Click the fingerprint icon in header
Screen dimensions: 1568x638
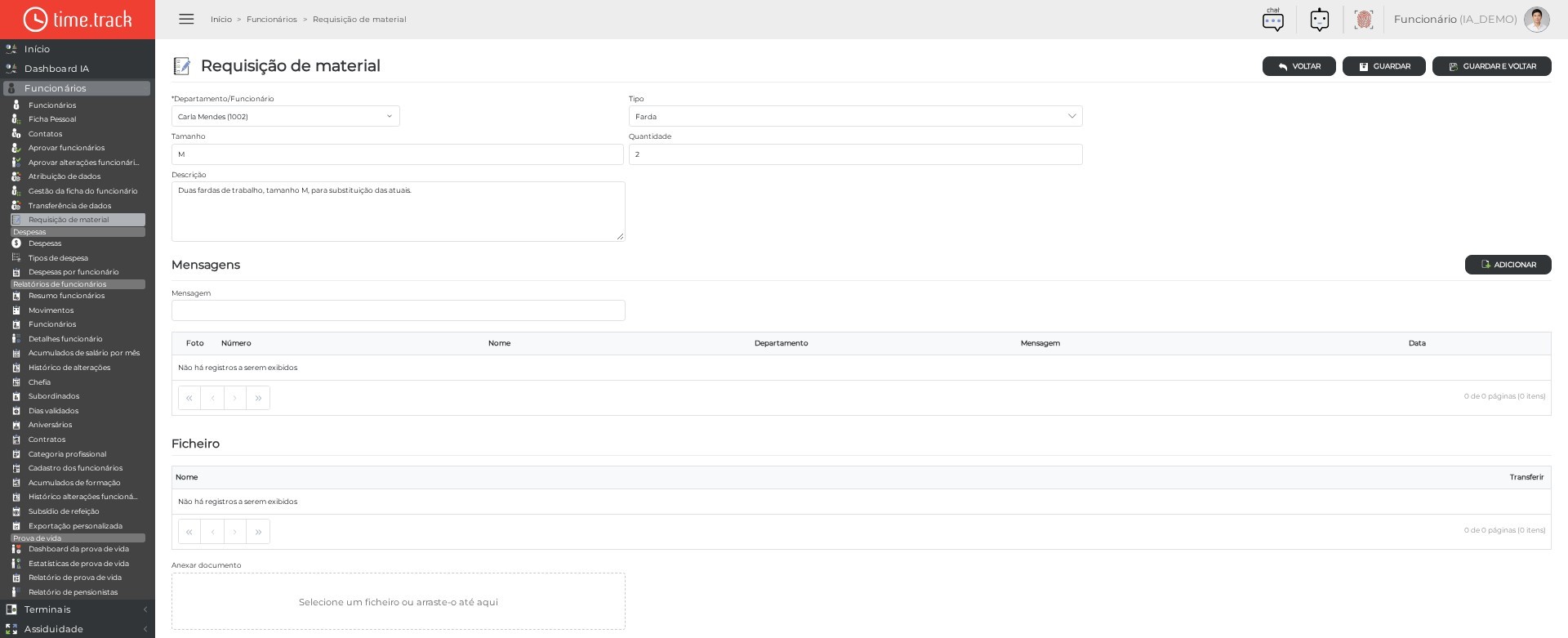point(1363,20)
